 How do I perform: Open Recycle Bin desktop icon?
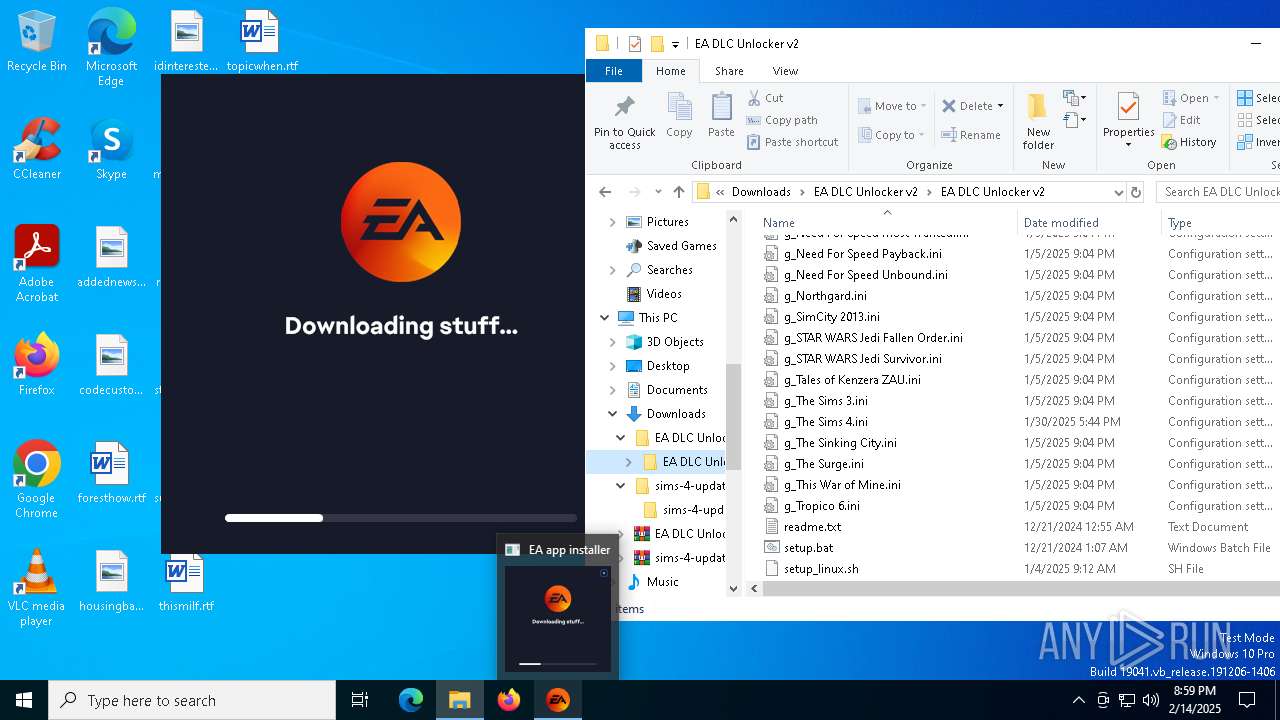[37, 41]
